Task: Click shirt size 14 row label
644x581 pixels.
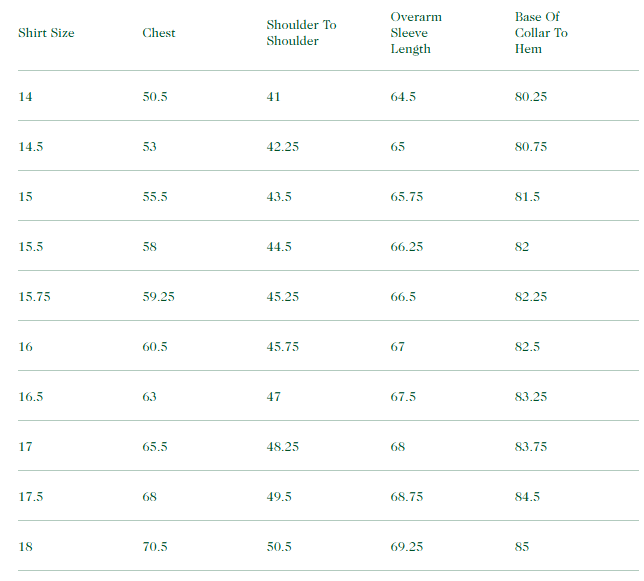Action: point(25,97)
